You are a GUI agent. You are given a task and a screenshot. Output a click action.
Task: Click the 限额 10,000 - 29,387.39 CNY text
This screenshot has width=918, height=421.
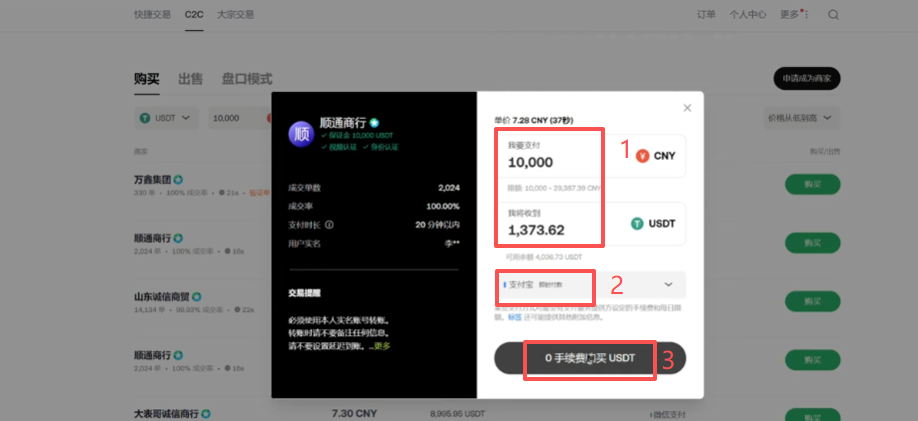coord(554,189)
